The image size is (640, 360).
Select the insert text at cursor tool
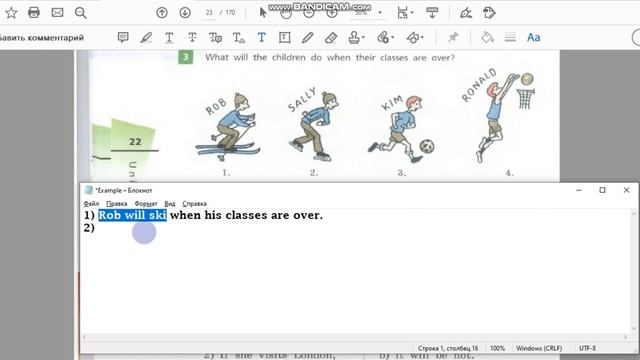pos(238,38)
